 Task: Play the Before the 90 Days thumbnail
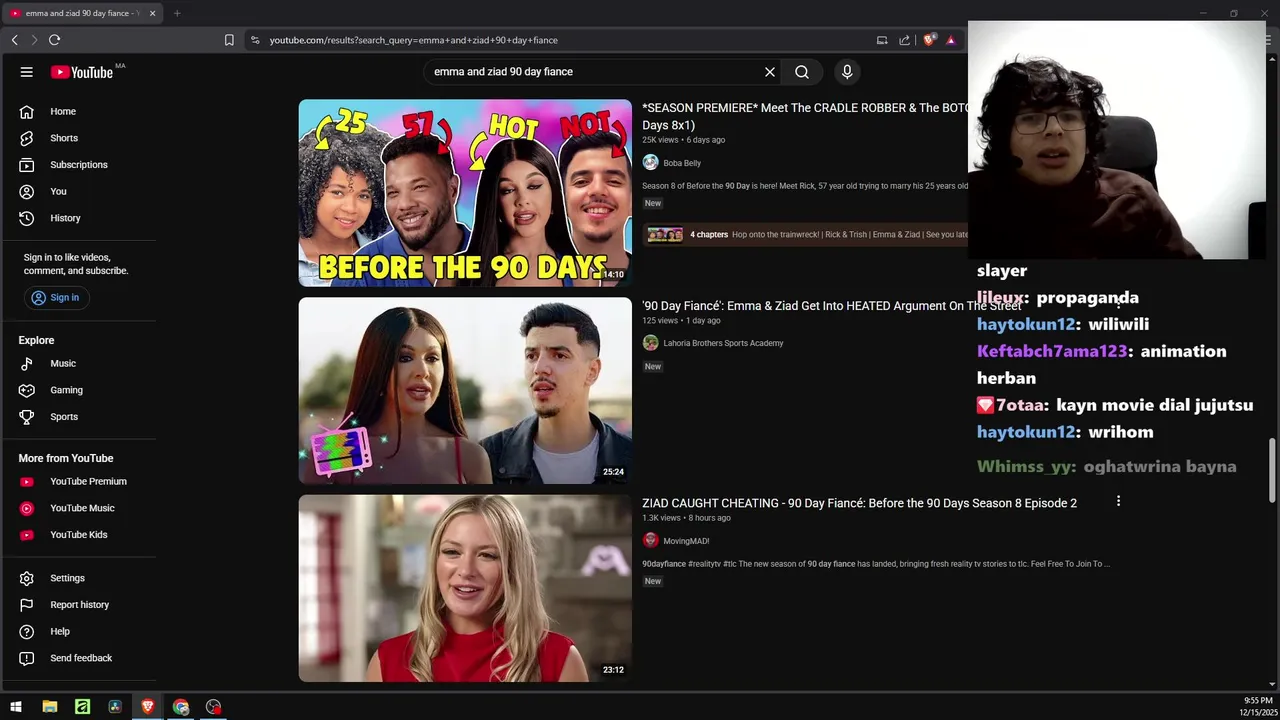[x=465, y=193]
